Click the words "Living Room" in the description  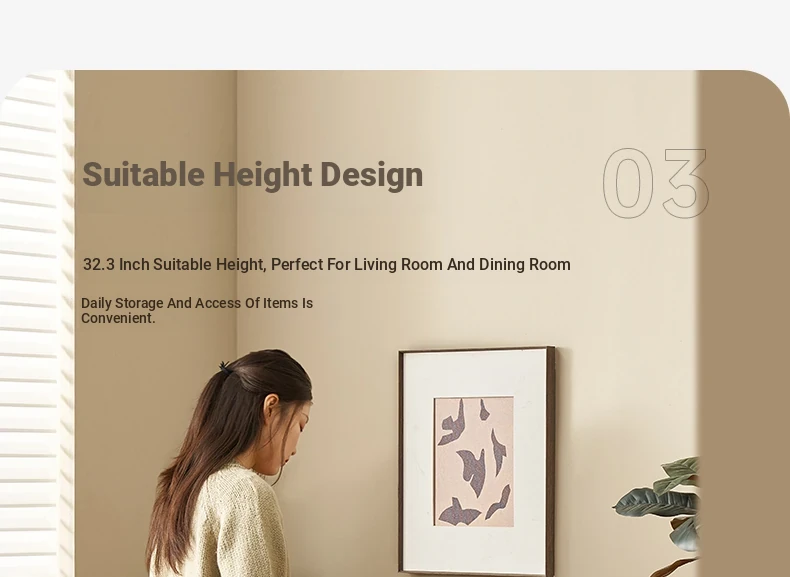(x=398, y=264)
